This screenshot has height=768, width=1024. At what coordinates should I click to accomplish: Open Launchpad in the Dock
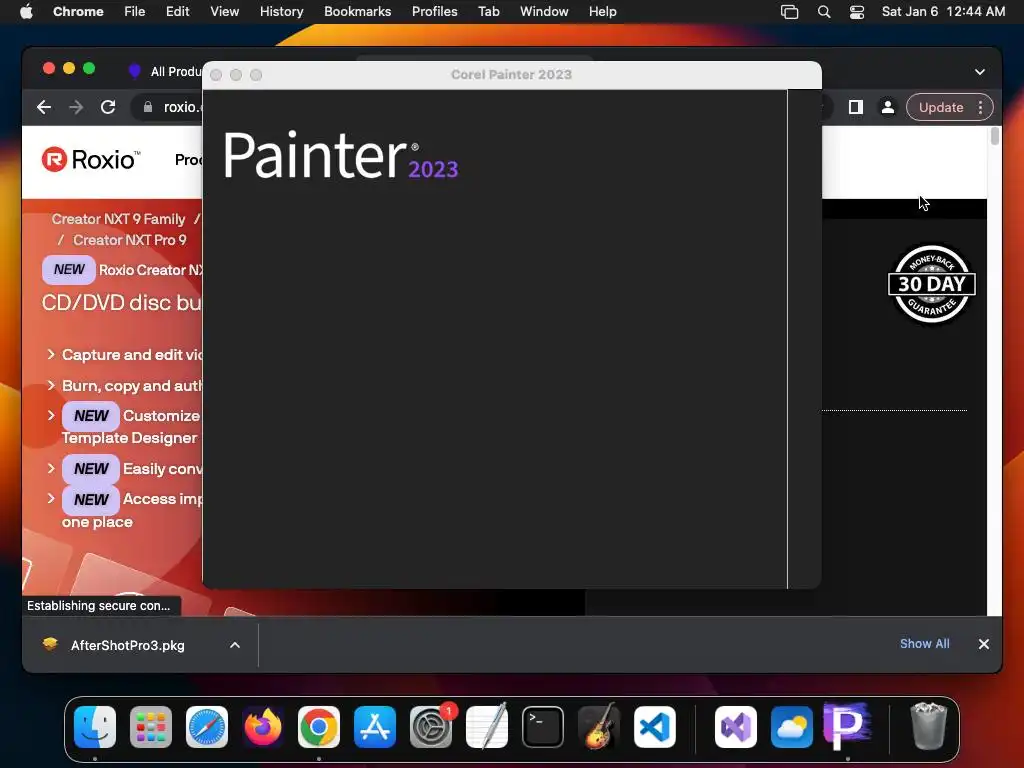point(151,727)
